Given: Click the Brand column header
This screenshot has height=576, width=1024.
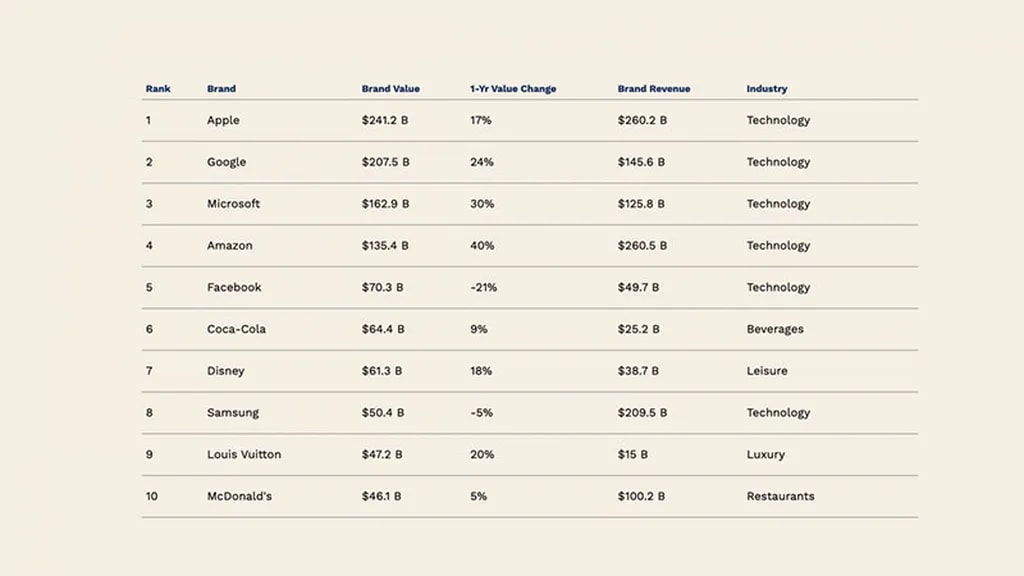Looking at the screenshot, I should (x=221, y=89).
